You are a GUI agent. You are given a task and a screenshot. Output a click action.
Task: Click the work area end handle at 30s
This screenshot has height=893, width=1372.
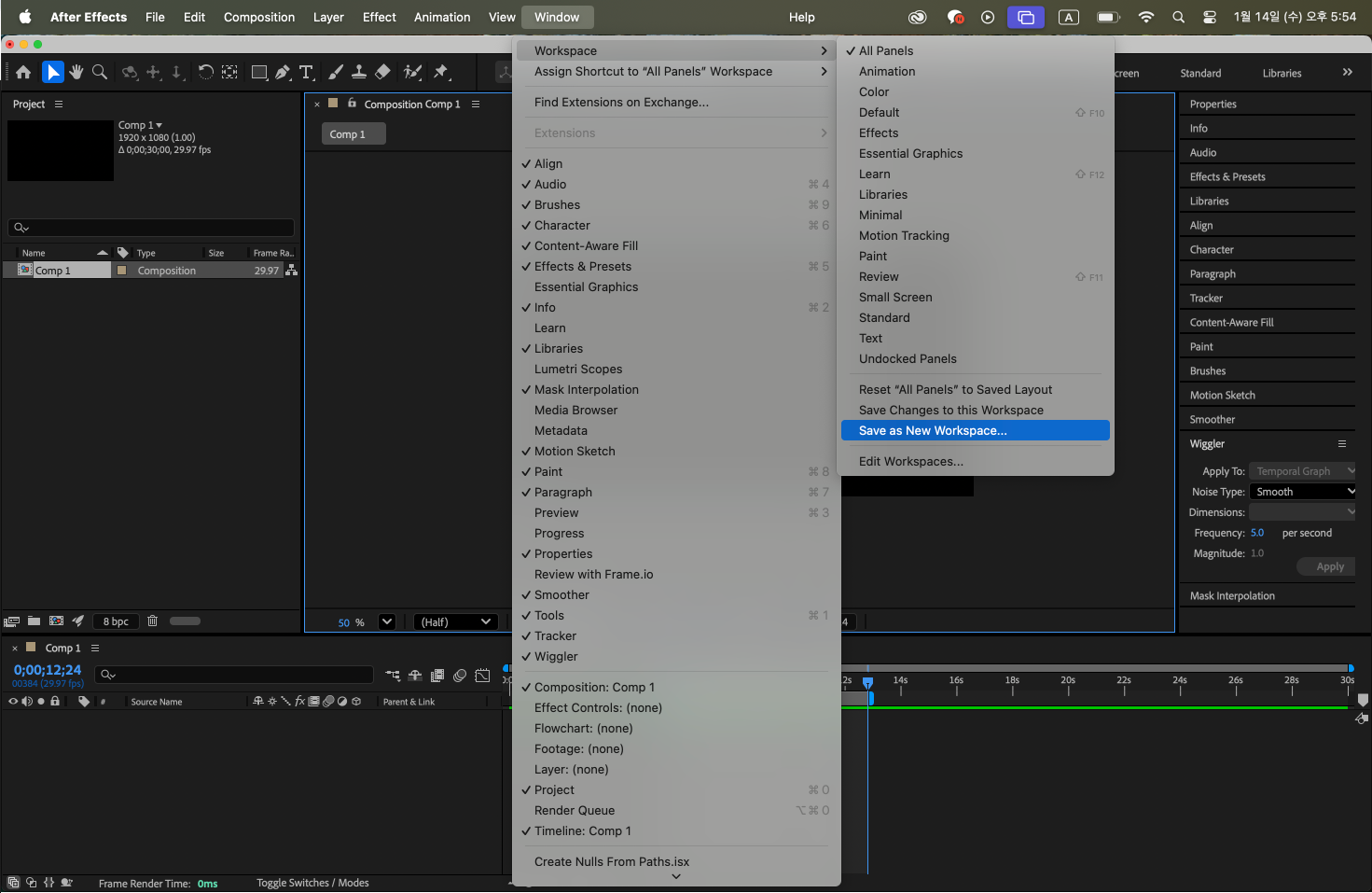(1351, 668)
